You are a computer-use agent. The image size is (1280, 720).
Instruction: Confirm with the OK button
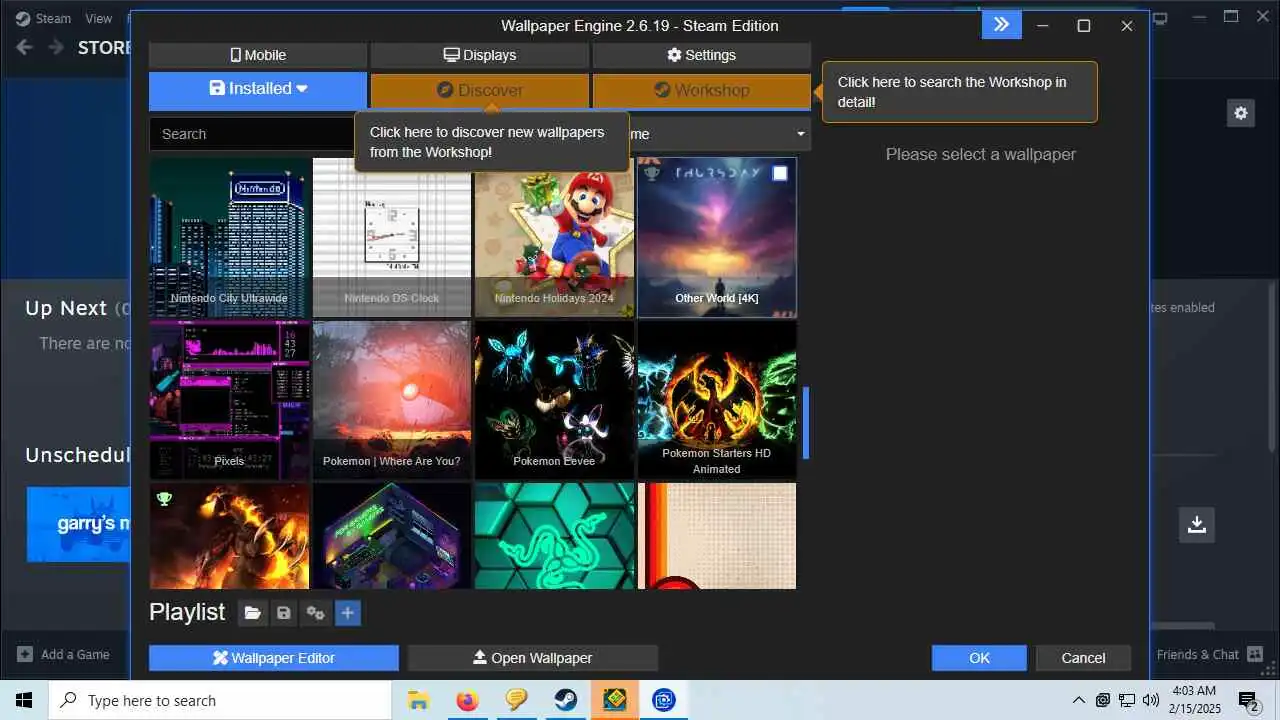coord(979,658)
